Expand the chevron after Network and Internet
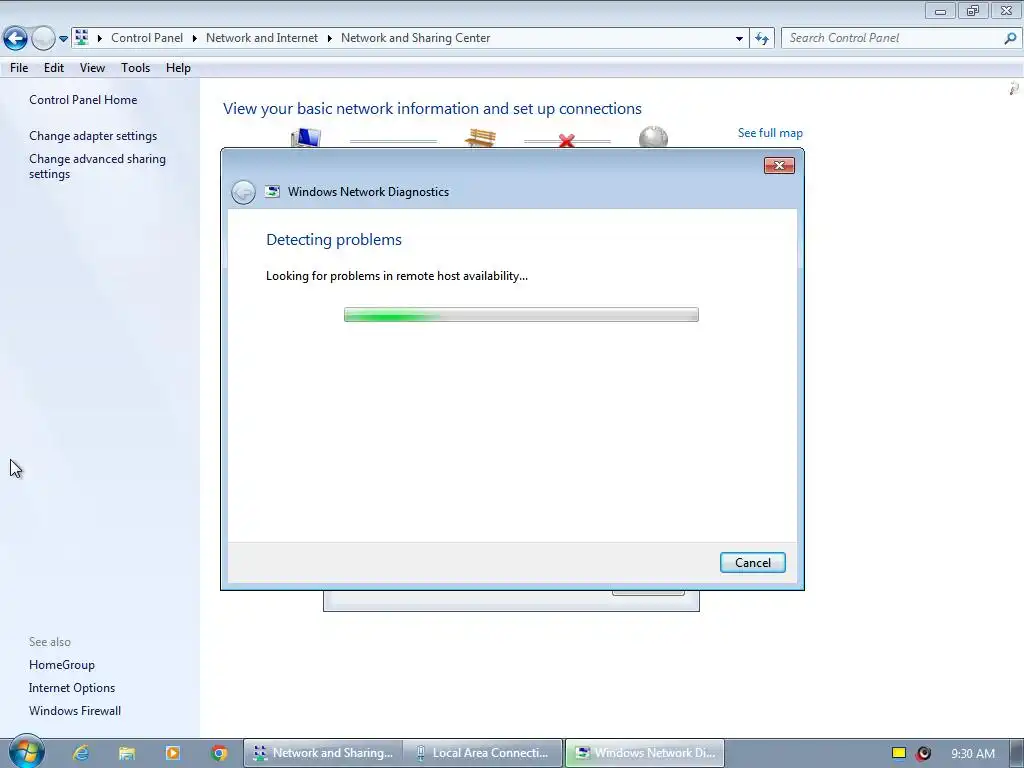1024x768 pixels. coord(330,39)
